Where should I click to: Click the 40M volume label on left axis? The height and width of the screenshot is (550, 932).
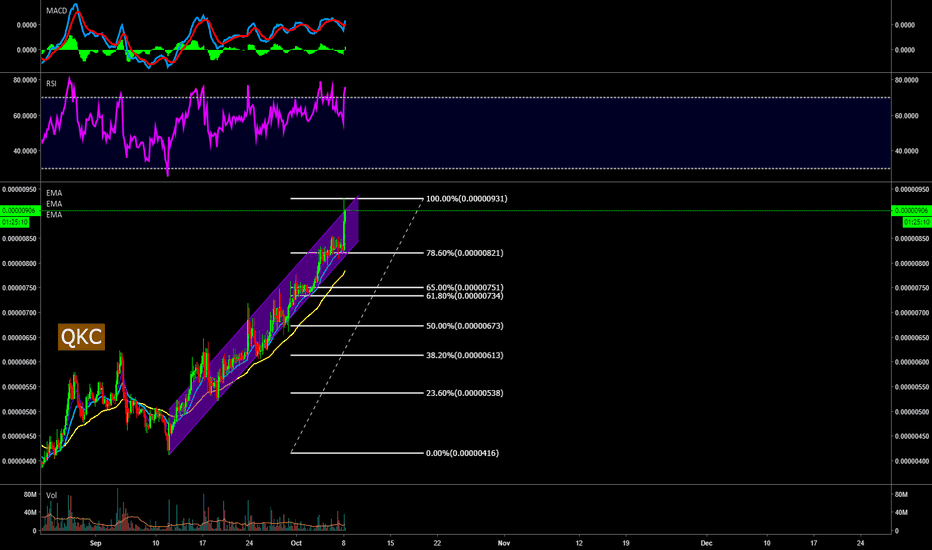point(30,513)
